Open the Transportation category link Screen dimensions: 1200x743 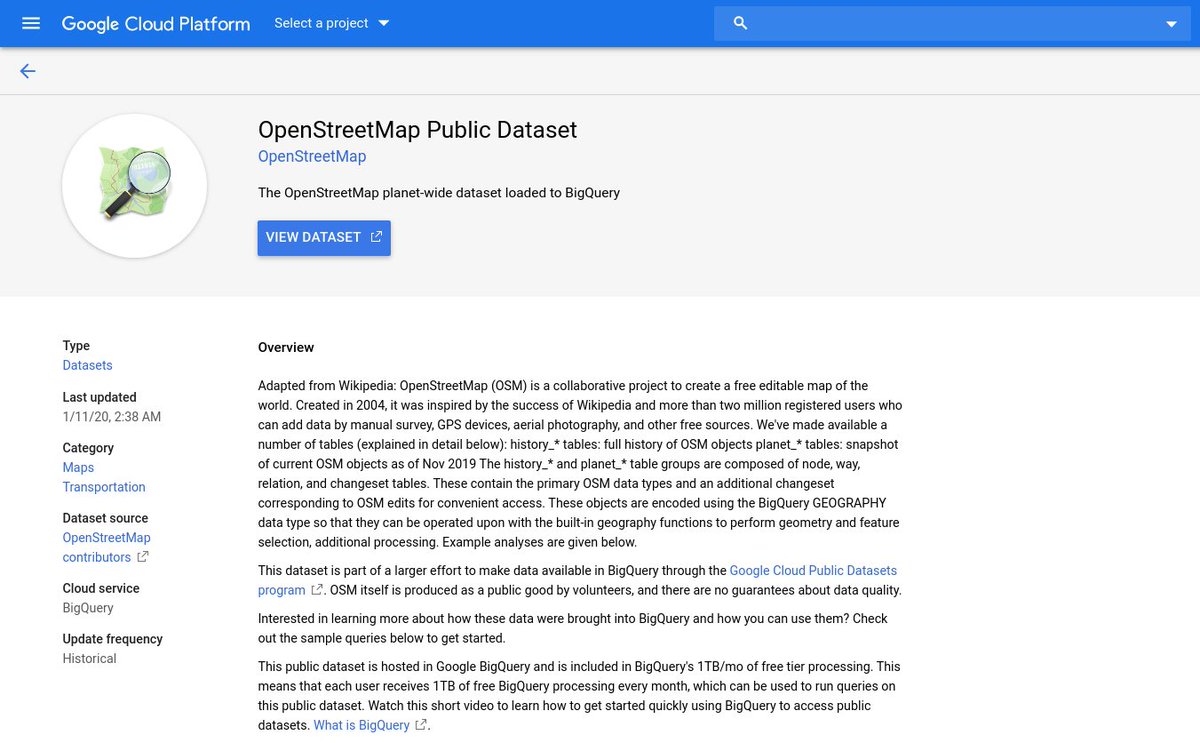[x=104, y=487]
